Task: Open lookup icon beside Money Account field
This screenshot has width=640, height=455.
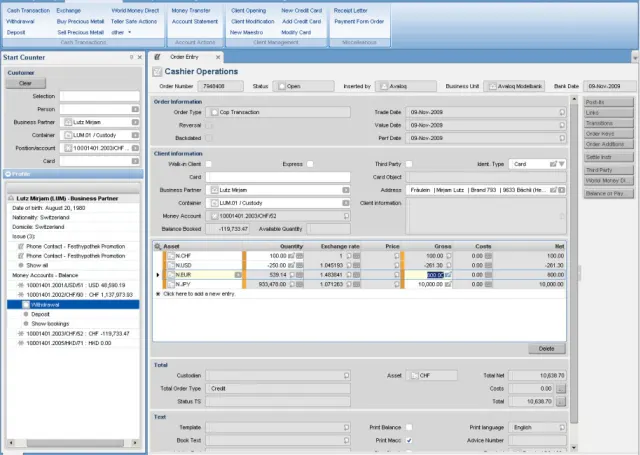Action: pos(347,214)
